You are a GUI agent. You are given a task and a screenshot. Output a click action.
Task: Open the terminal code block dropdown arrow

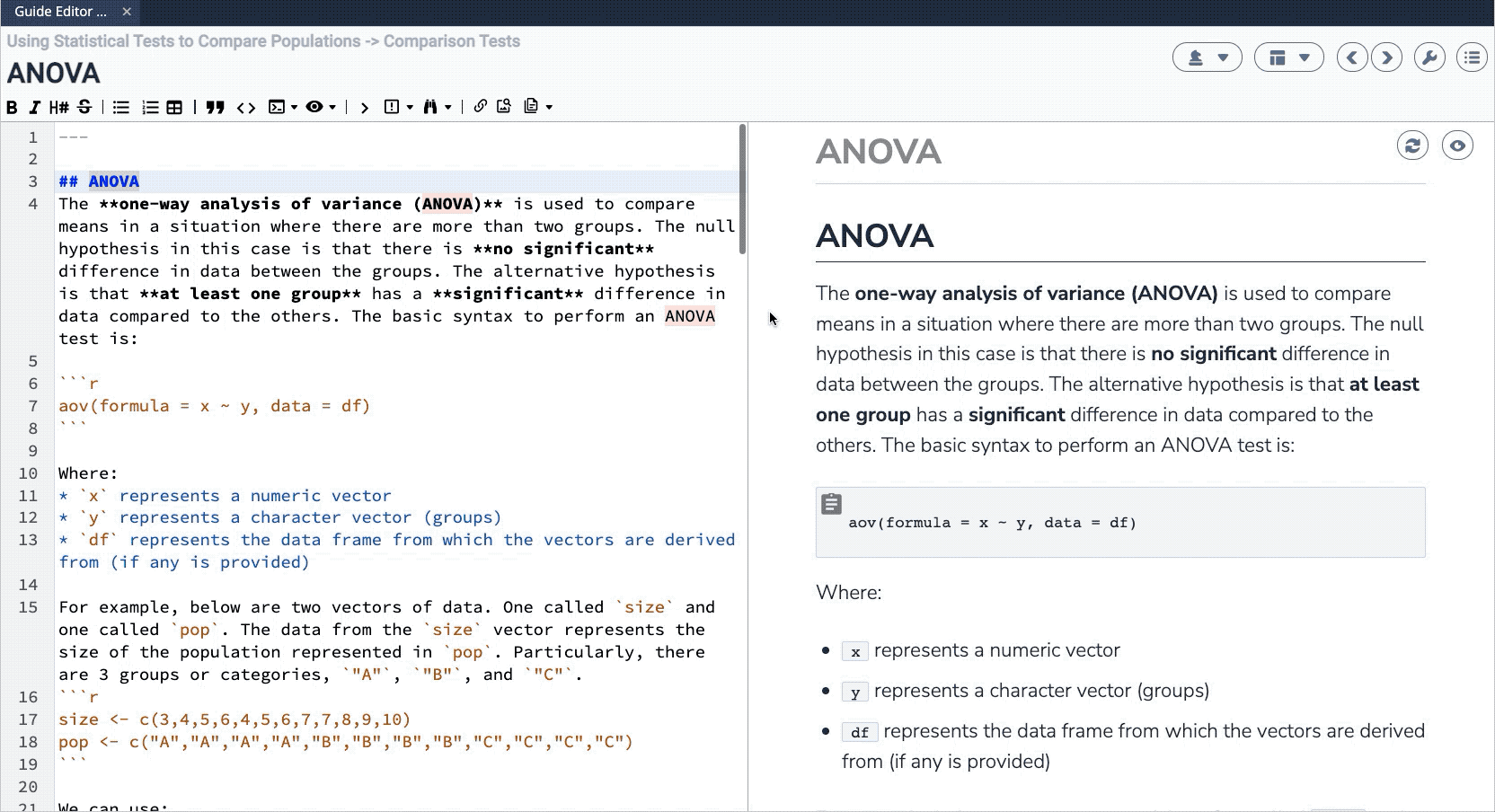294,108
